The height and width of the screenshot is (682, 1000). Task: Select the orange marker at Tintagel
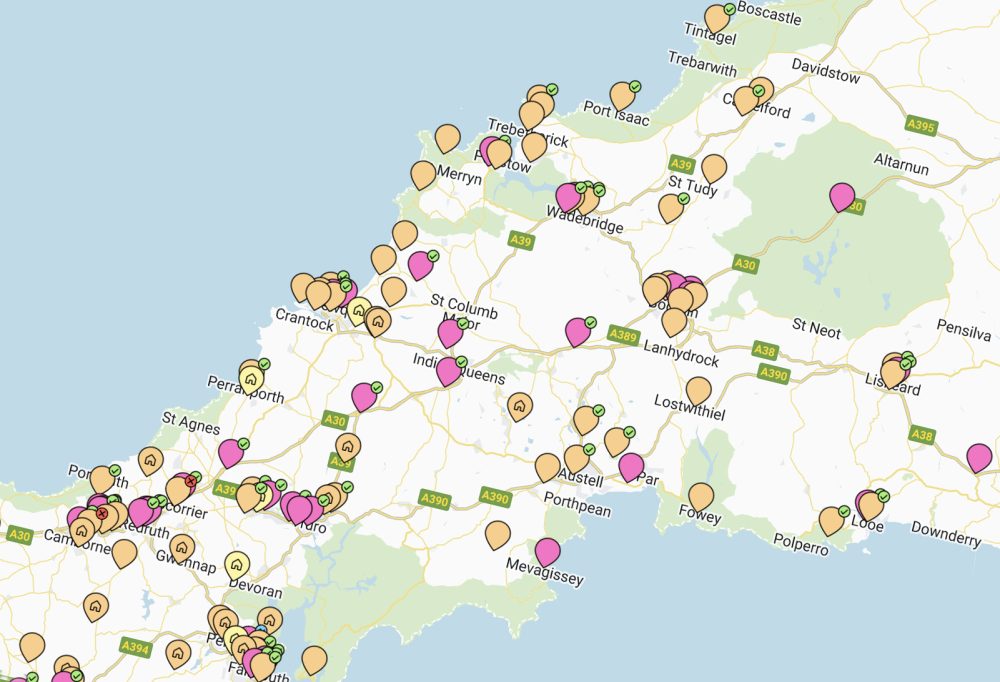point(717,18)
